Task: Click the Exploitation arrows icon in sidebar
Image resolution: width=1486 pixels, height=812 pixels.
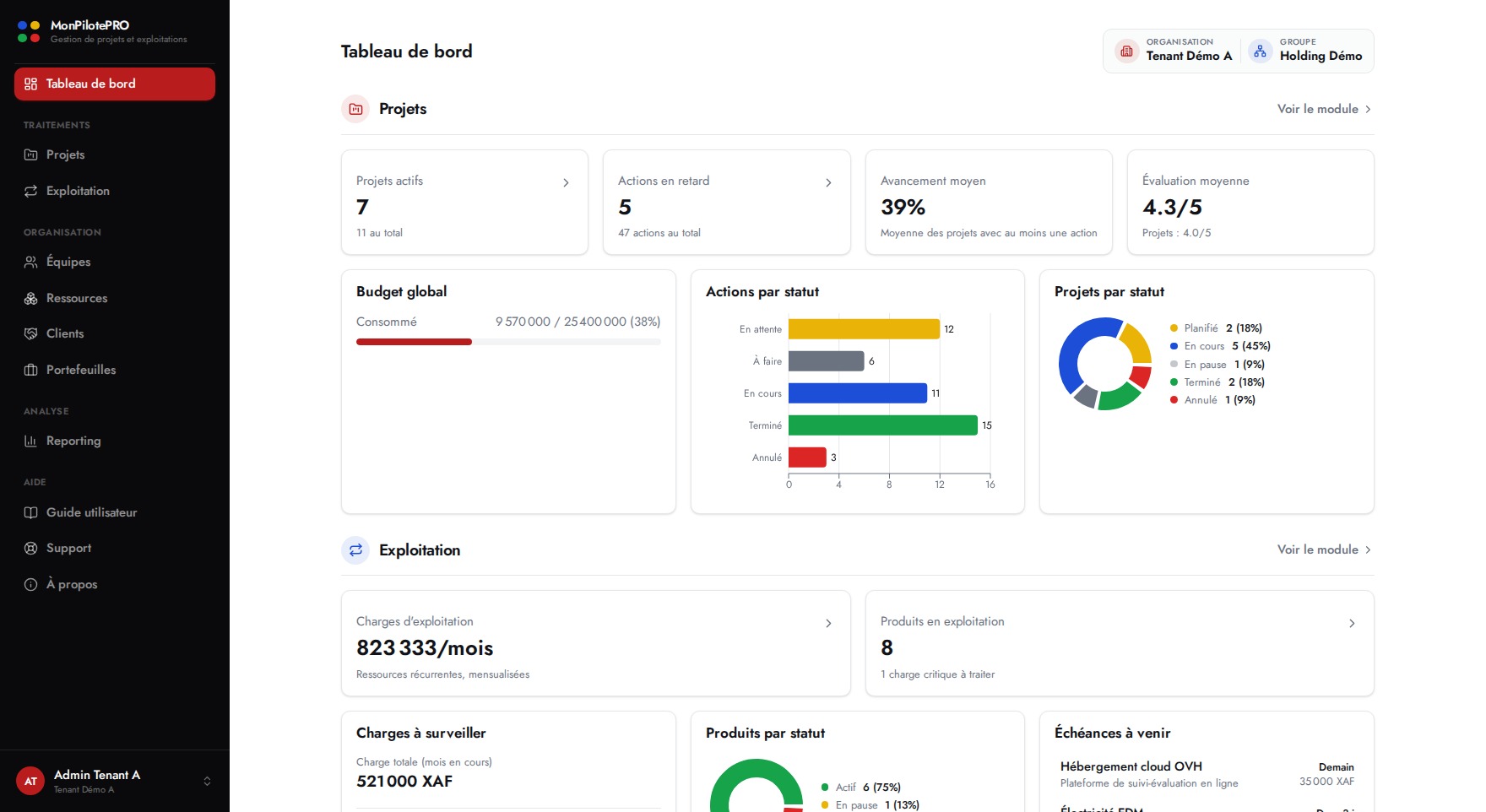Action: [x=30, y=191]
